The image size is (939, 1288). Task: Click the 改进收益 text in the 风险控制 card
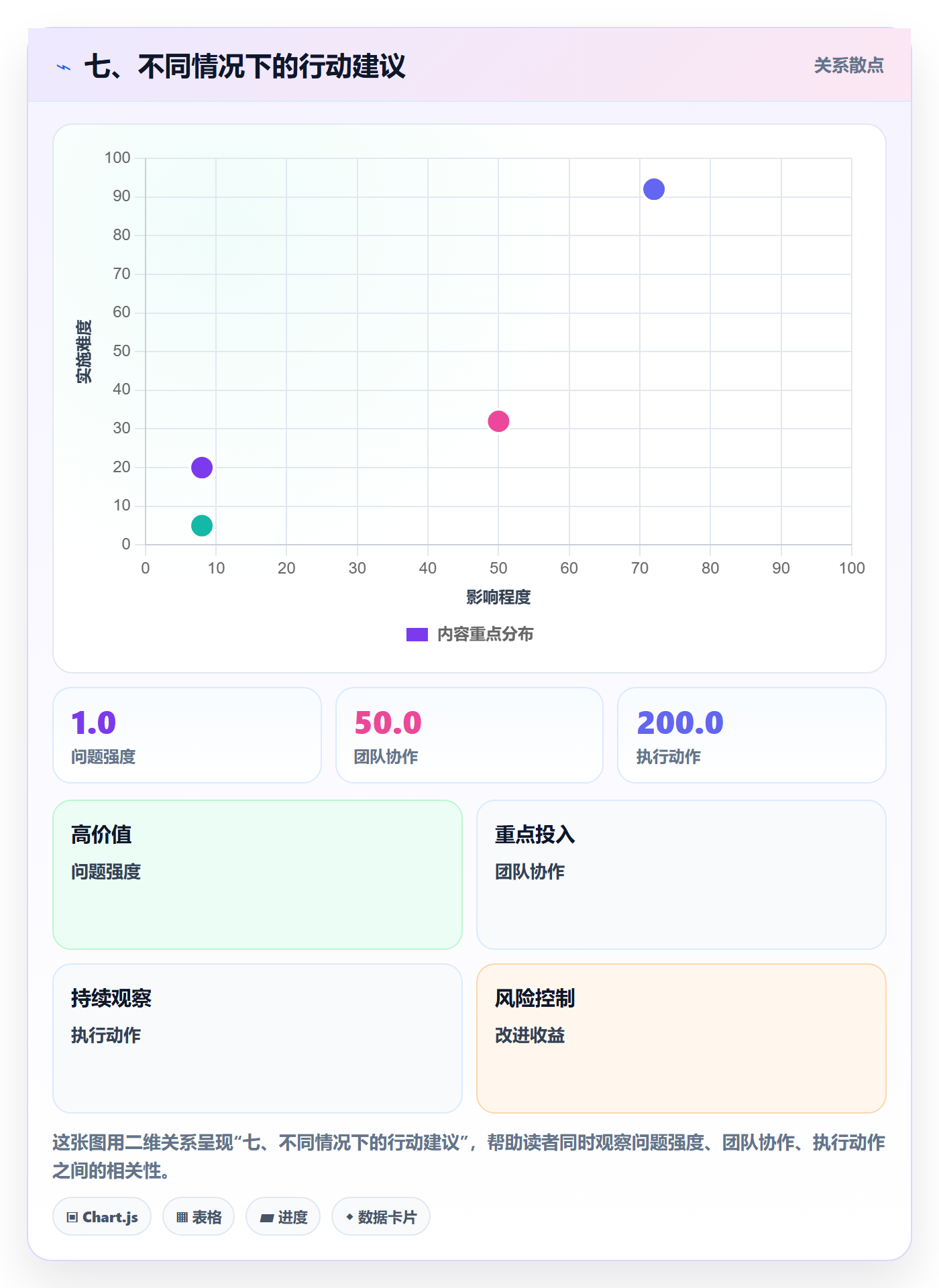click(x=530, y=1036)
